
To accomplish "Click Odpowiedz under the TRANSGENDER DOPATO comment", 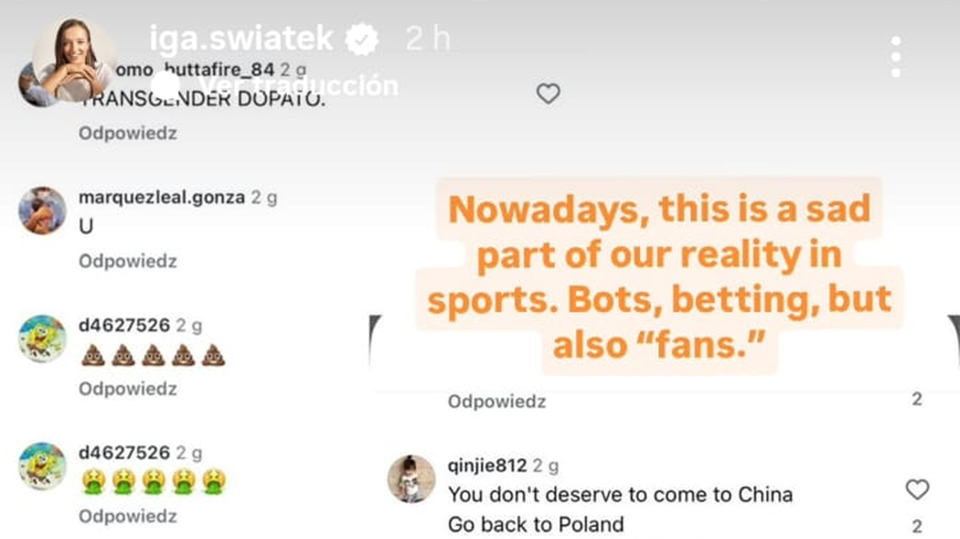I will point(128,133).
